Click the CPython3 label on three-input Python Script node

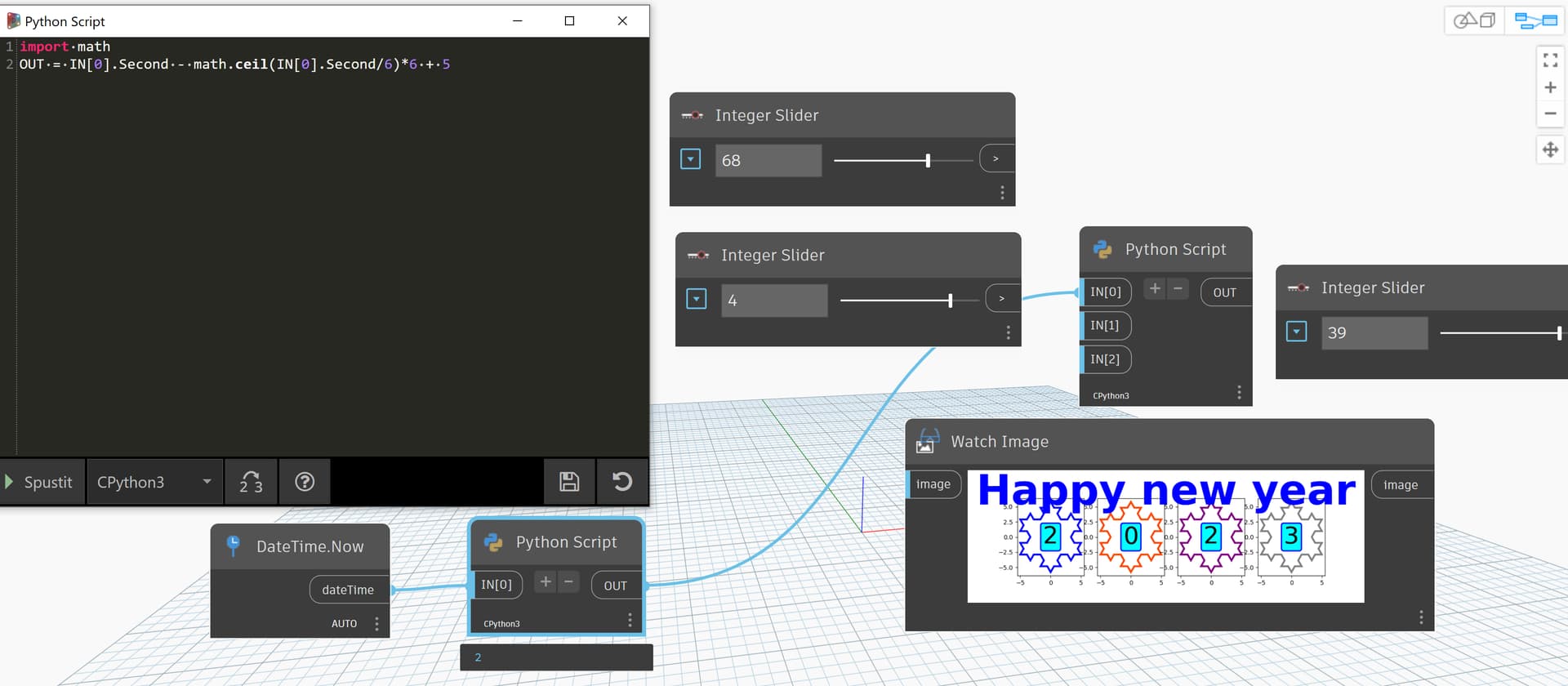1111,396
